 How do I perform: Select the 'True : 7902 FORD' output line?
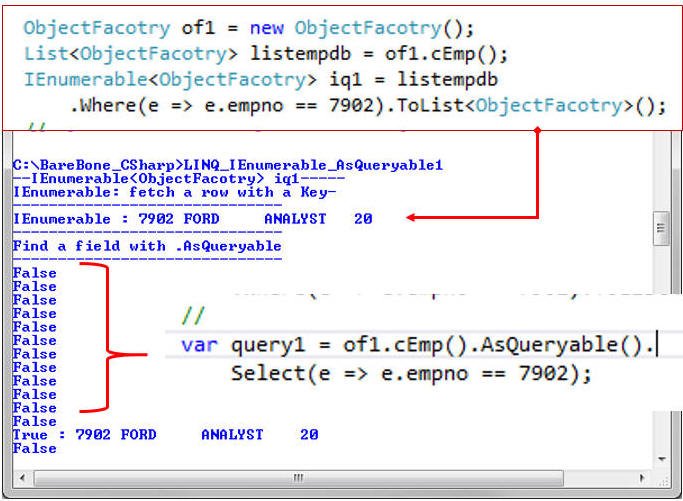click(x=165, y=435)
